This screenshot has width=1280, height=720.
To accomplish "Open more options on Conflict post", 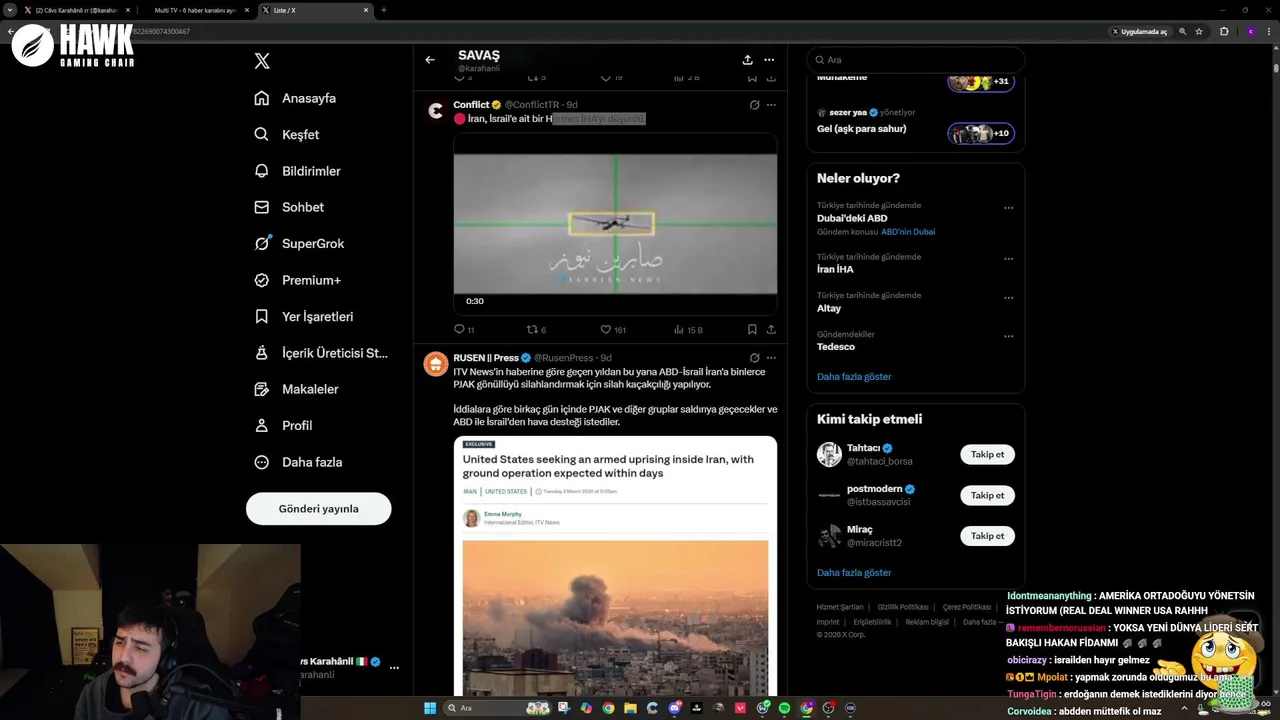I will coord(771,105).
